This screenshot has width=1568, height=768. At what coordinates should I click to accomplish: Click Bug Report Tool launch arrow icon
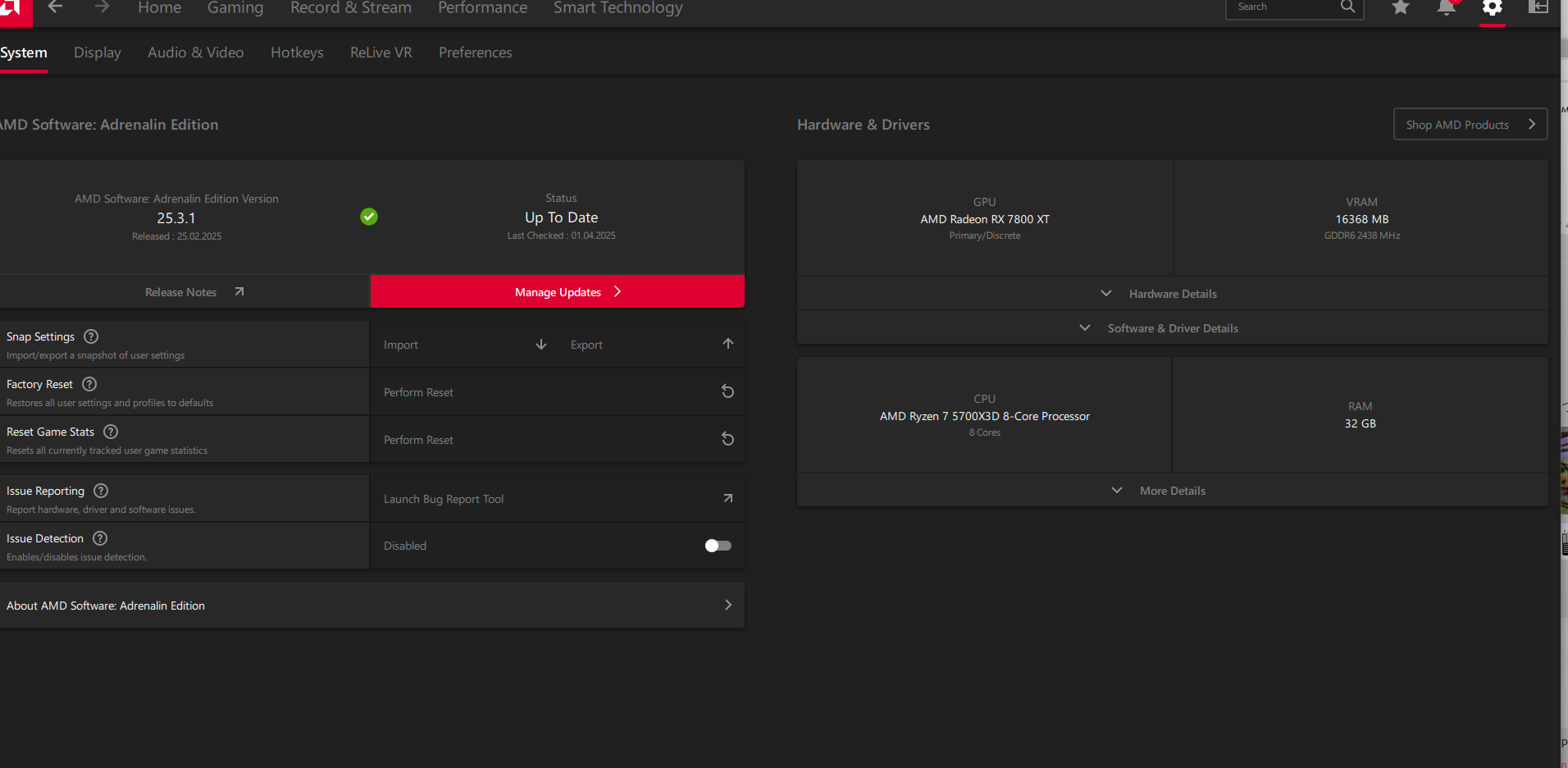pyautogui.click(x=728, y=498)
